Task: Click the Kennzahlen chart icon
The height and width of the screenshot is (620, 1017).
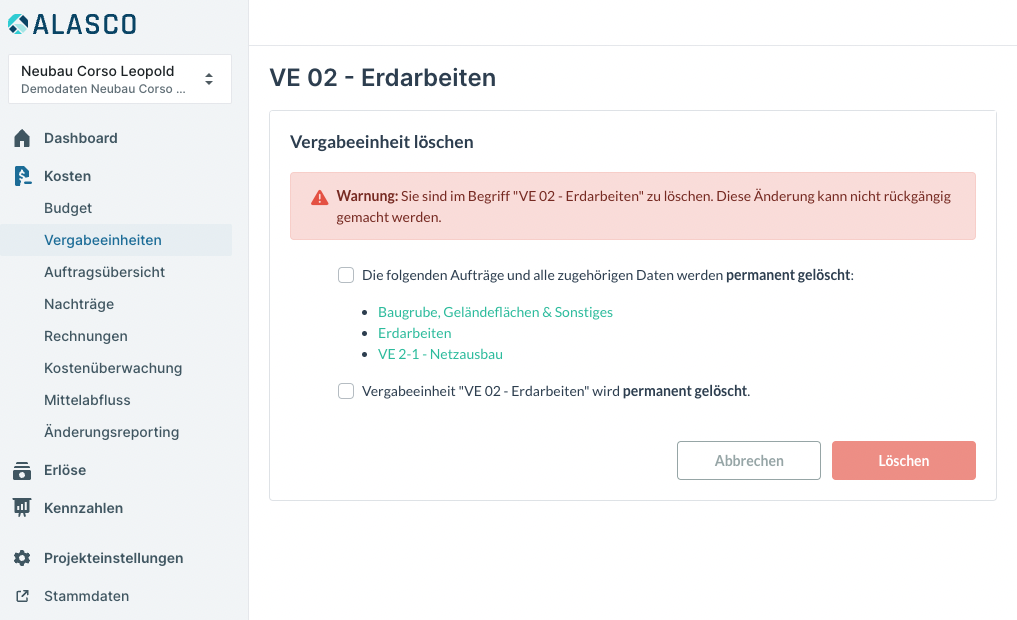Action: coord(22,508)
